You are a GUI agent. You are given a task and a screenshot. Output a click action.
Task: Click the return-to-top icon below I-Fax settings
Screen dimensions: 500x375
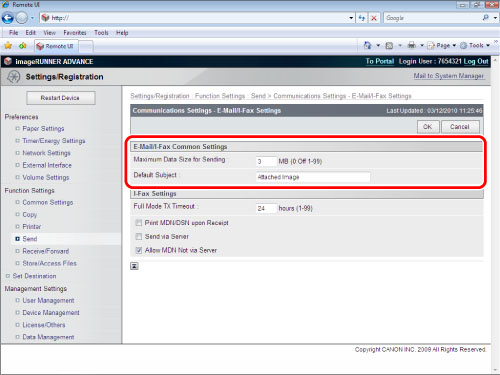(x=134, y=266)
